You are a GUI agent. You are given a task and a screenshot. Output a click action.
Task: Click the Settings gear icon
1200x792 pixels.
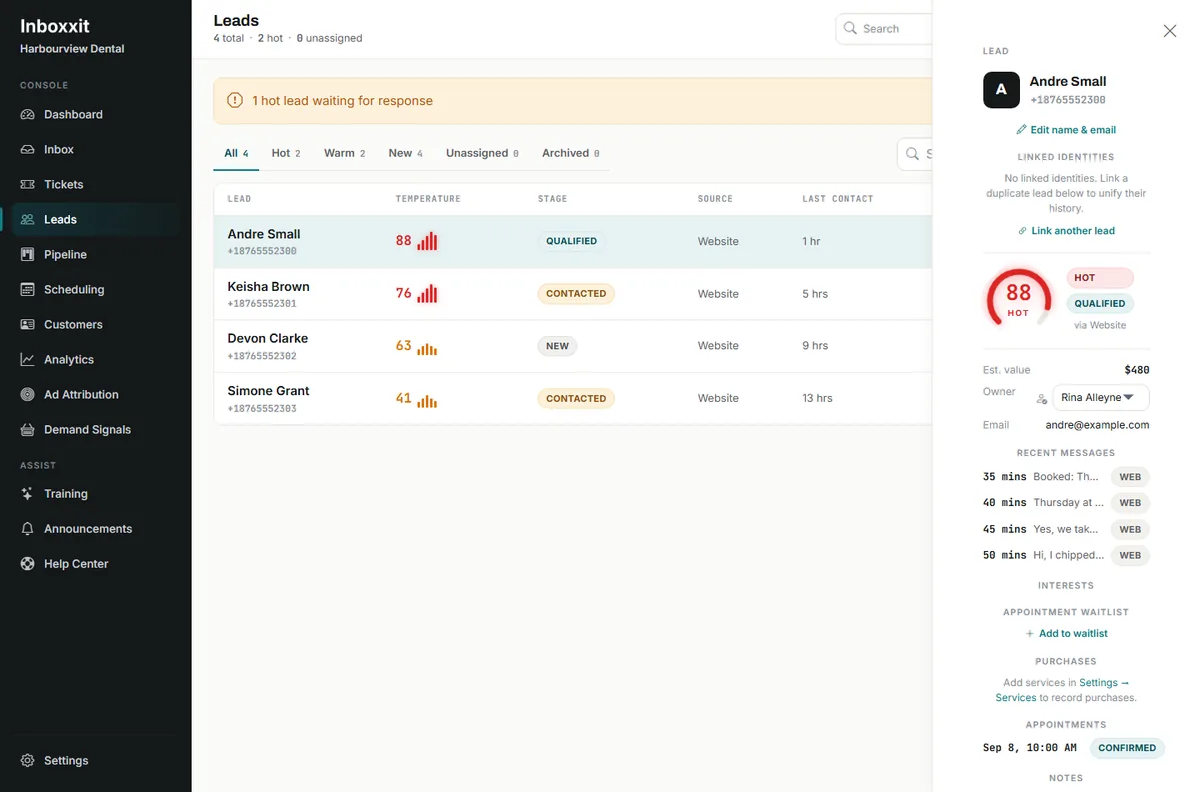point(28,761)
